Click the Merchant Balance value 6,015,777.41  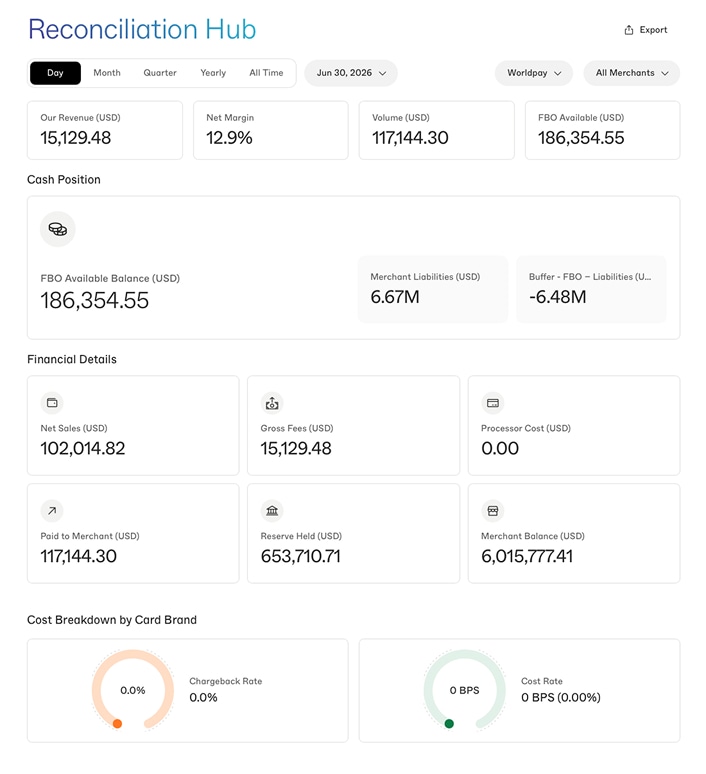pyautogui.click(x=527, y=556)
